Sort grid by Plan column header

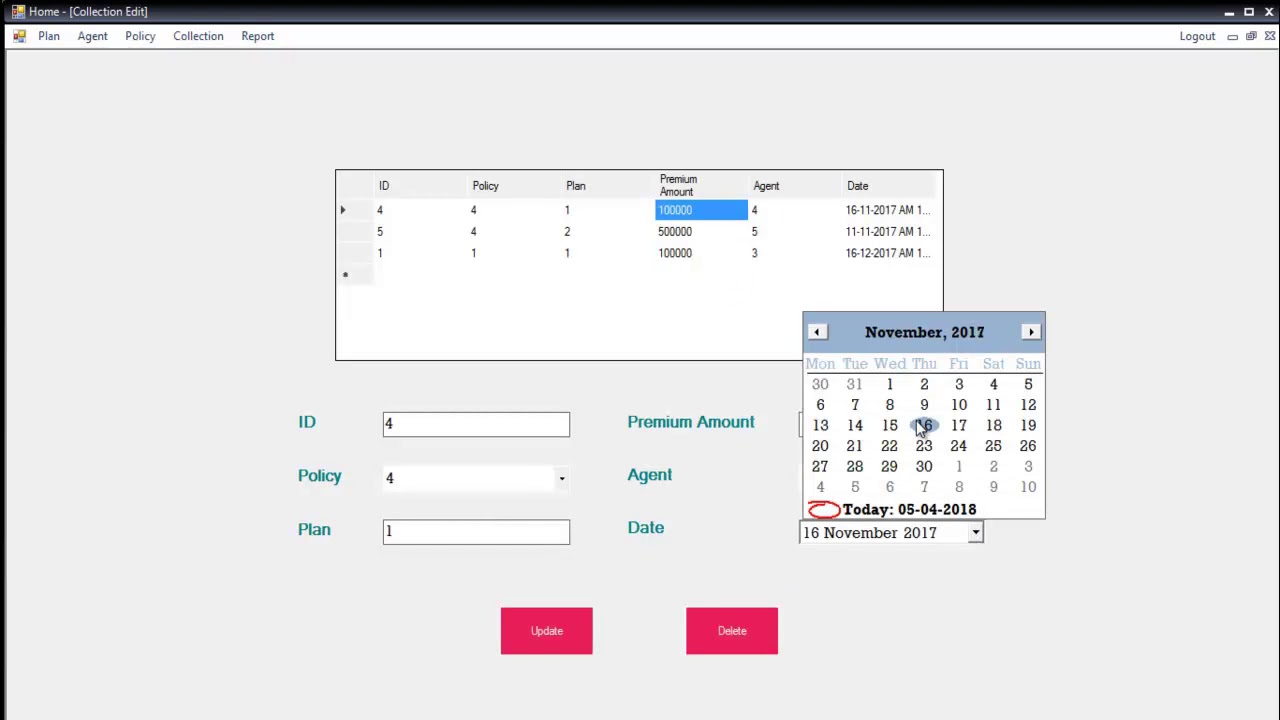(608, 186)
